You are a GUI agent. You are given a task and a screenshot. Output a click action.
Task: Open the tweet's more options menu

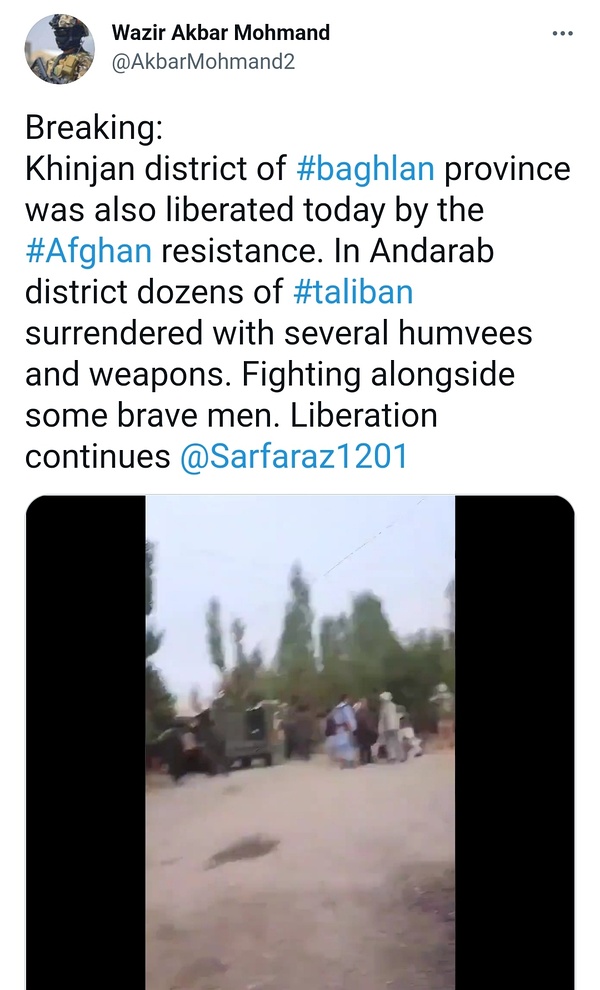562,33
